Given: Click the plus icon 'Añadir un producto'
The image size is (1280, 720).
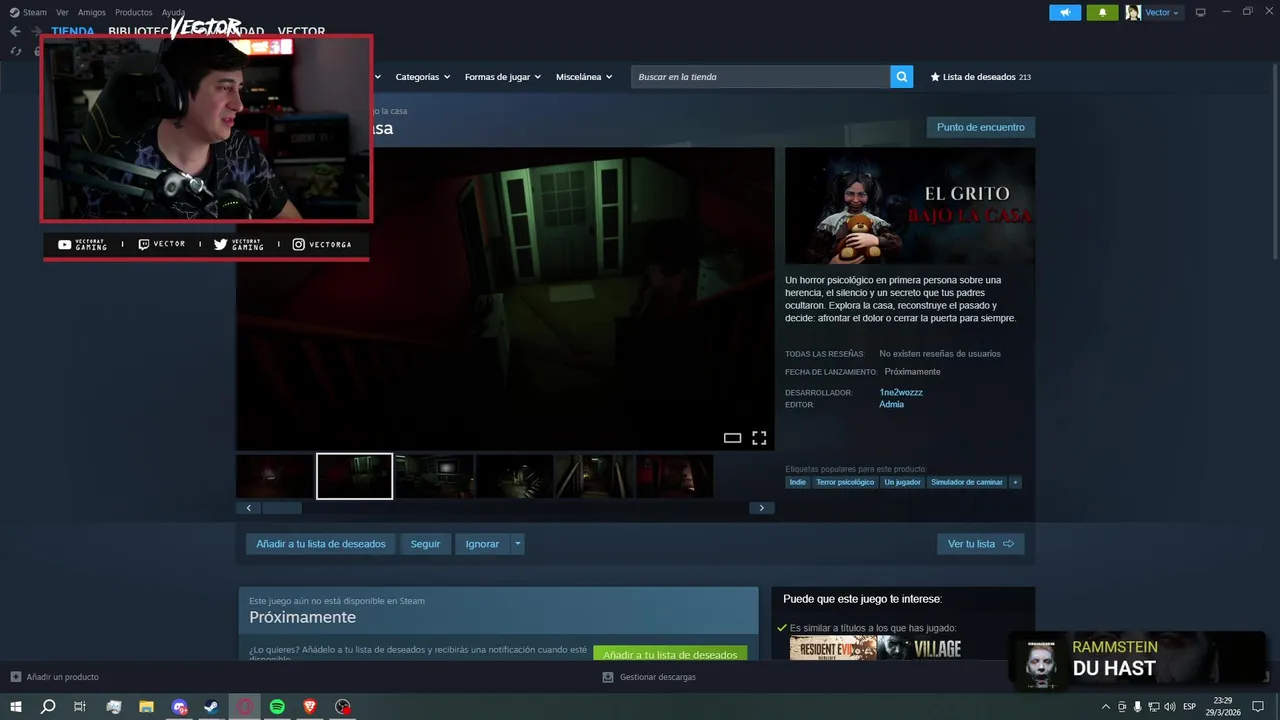Looking at the screenshot, I should [x=15, y=677].
